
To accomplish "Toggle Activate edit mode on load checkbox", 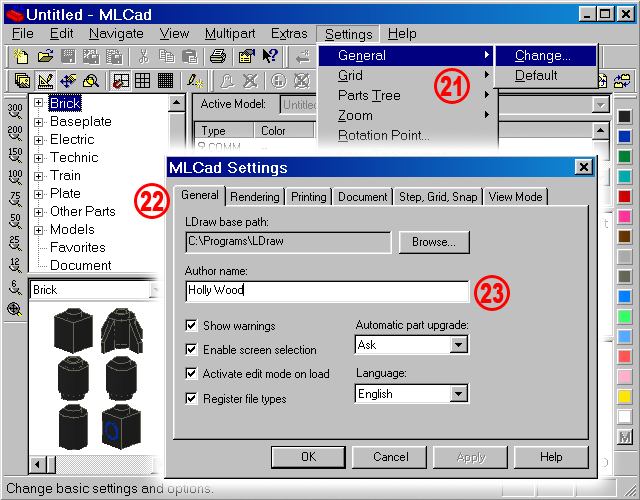I will click(x=191, y=373).
